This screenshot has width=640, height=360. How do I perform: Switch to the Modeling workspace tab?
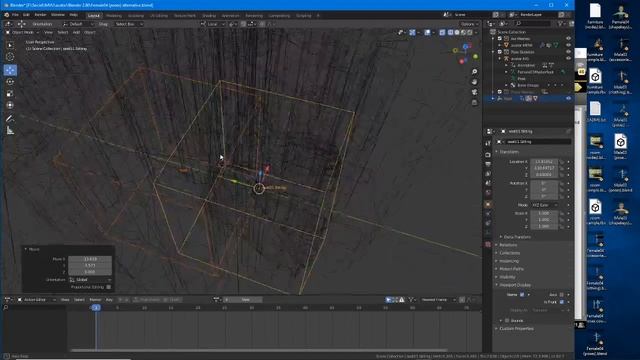point(114,16)
